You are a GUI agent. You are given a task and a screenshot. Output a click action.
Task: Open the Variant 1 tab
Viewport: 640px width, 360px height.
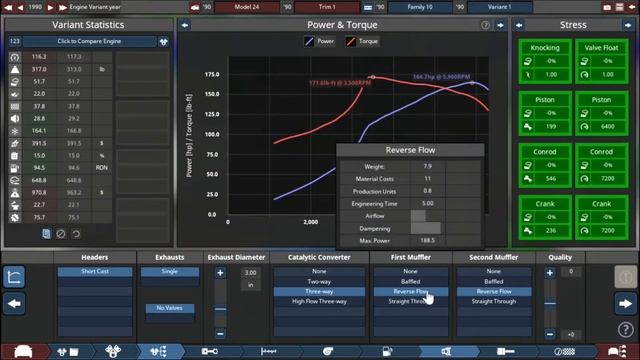pos(500,7)
